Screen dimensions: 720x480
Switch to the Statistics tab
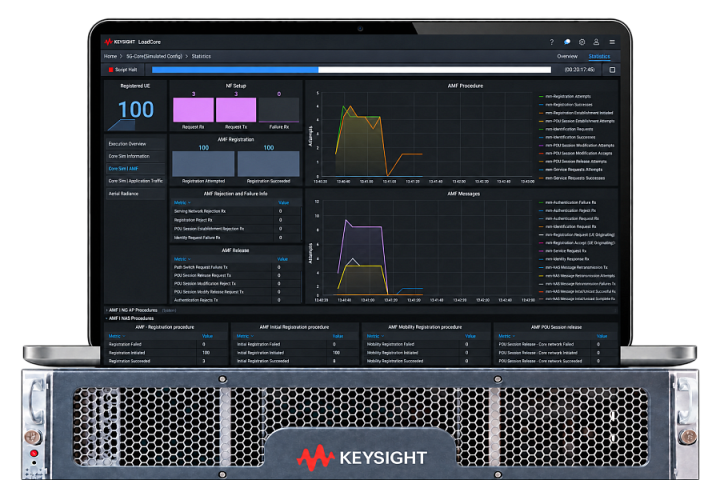[x=599, y=56]
